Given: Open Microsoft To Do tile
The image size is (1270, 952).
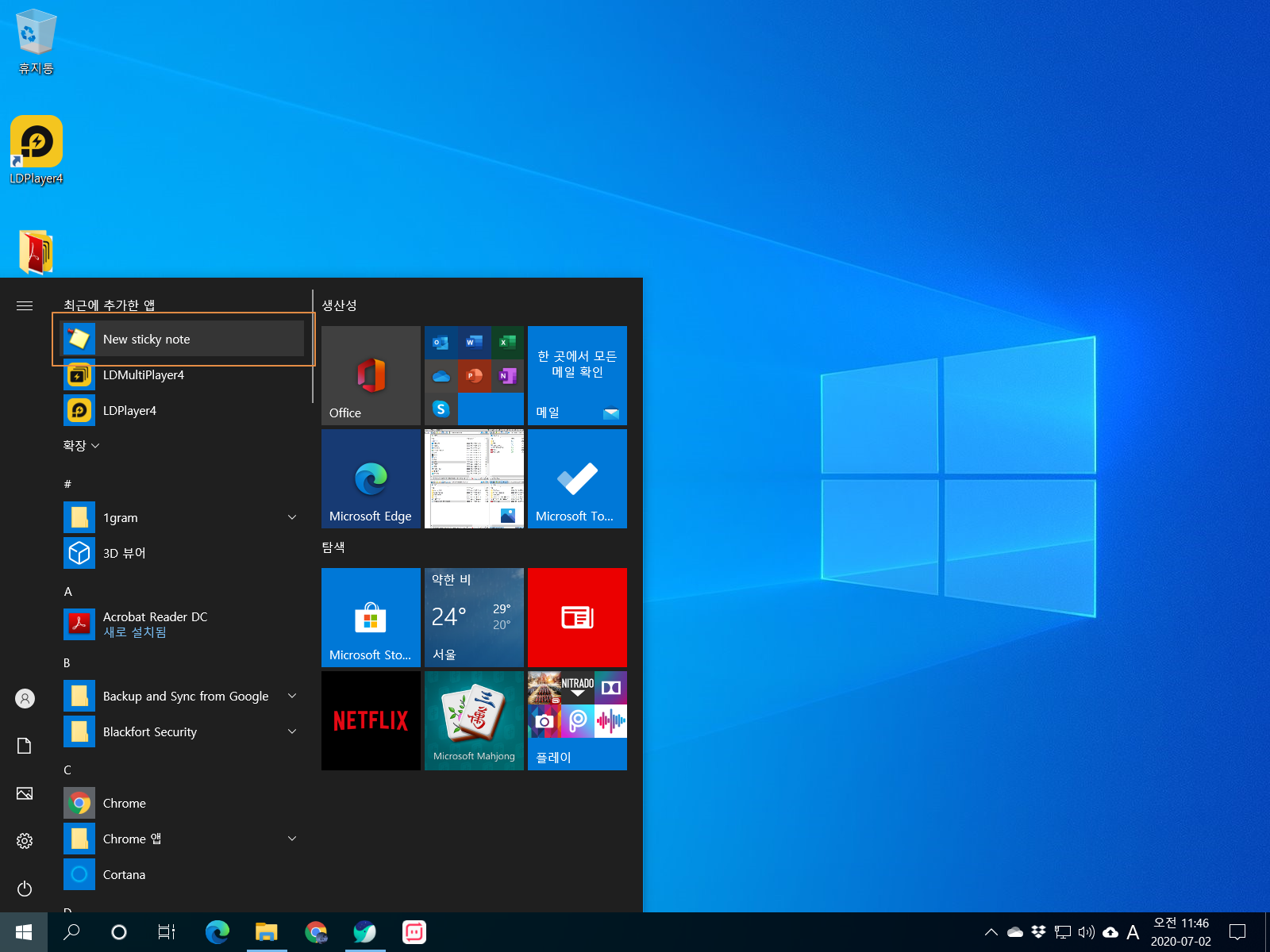Looking at the screenshot, I should (x=577, y=478).
